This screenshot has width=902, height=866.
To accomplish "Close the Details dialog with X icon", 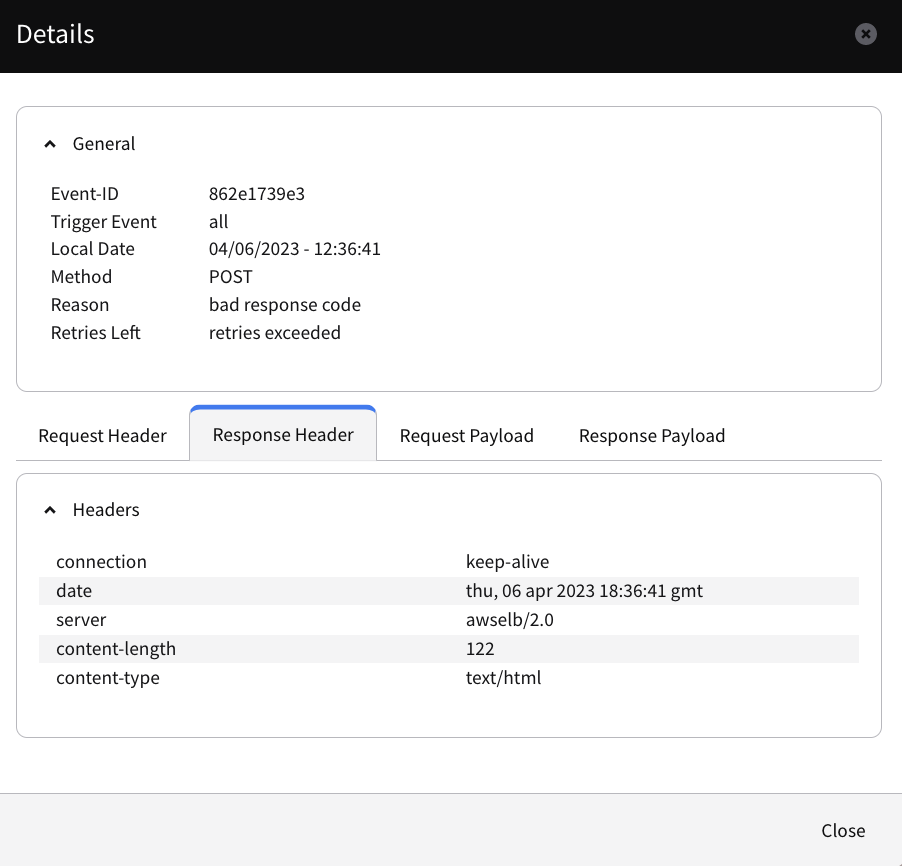I will (x=865, y=34).
